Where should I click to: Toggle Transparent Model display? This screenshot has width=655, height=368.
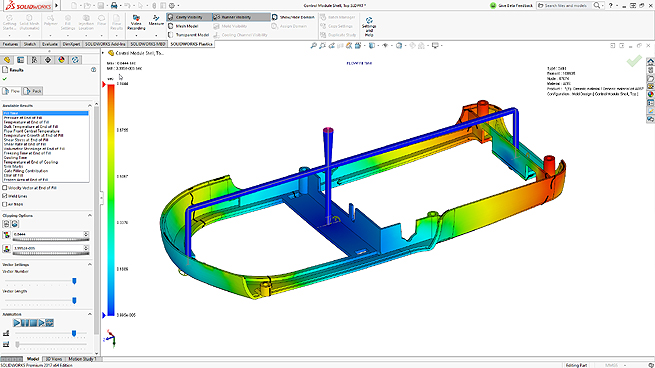(188, 35)
